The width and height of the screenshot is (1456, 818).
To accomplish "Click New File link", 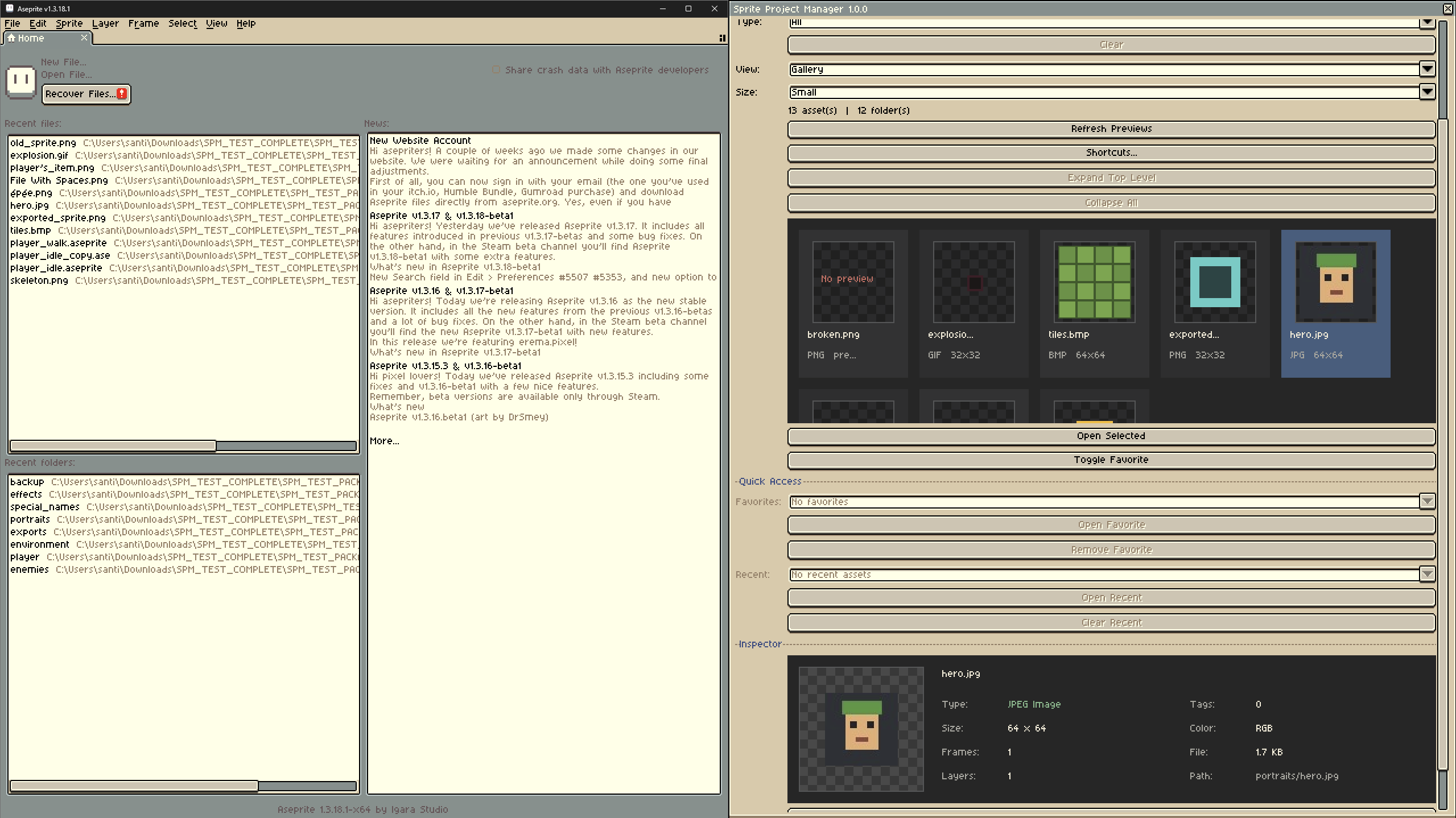I will 64,62.
